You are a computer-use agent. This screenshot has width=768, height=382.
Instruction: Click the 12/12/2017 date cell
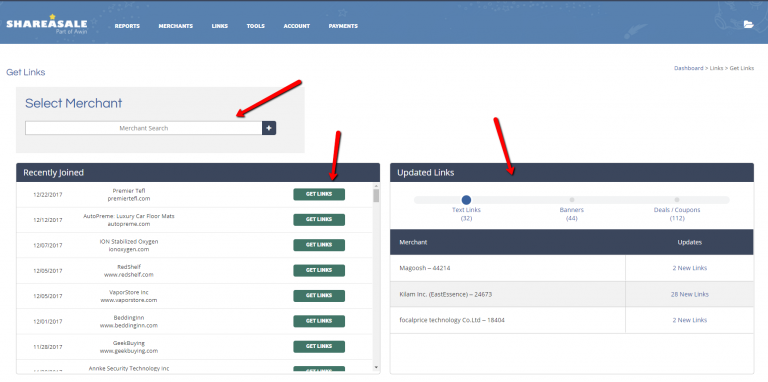click(48, 220)
